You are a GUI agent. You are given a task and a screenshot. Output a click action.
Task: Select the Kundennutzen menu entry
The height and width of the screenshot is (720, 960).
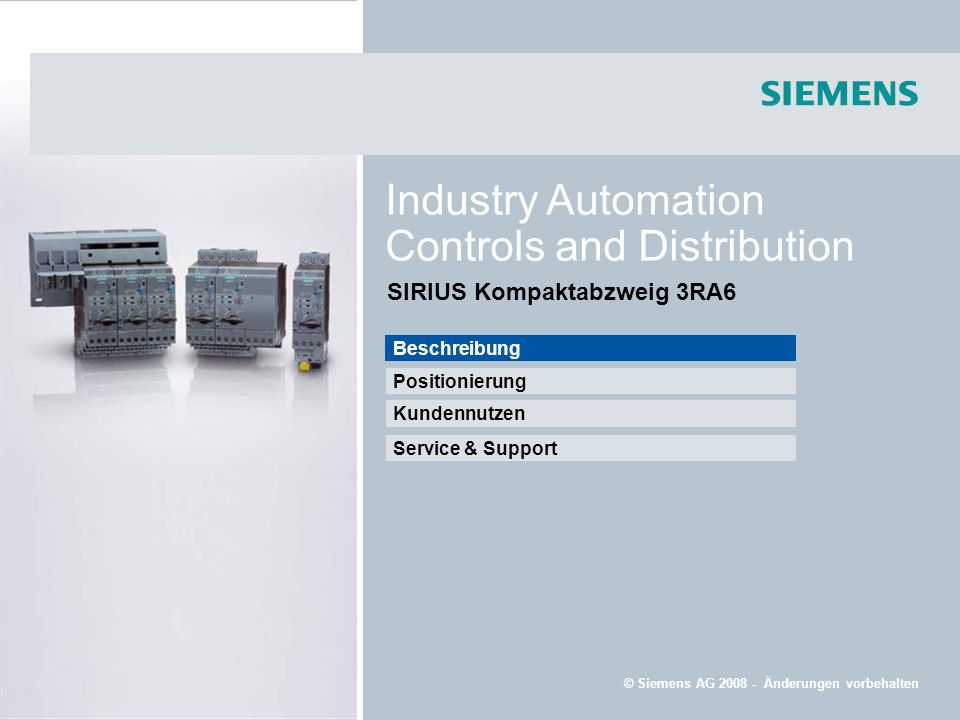pyautogui.click(x=590, y=413)
